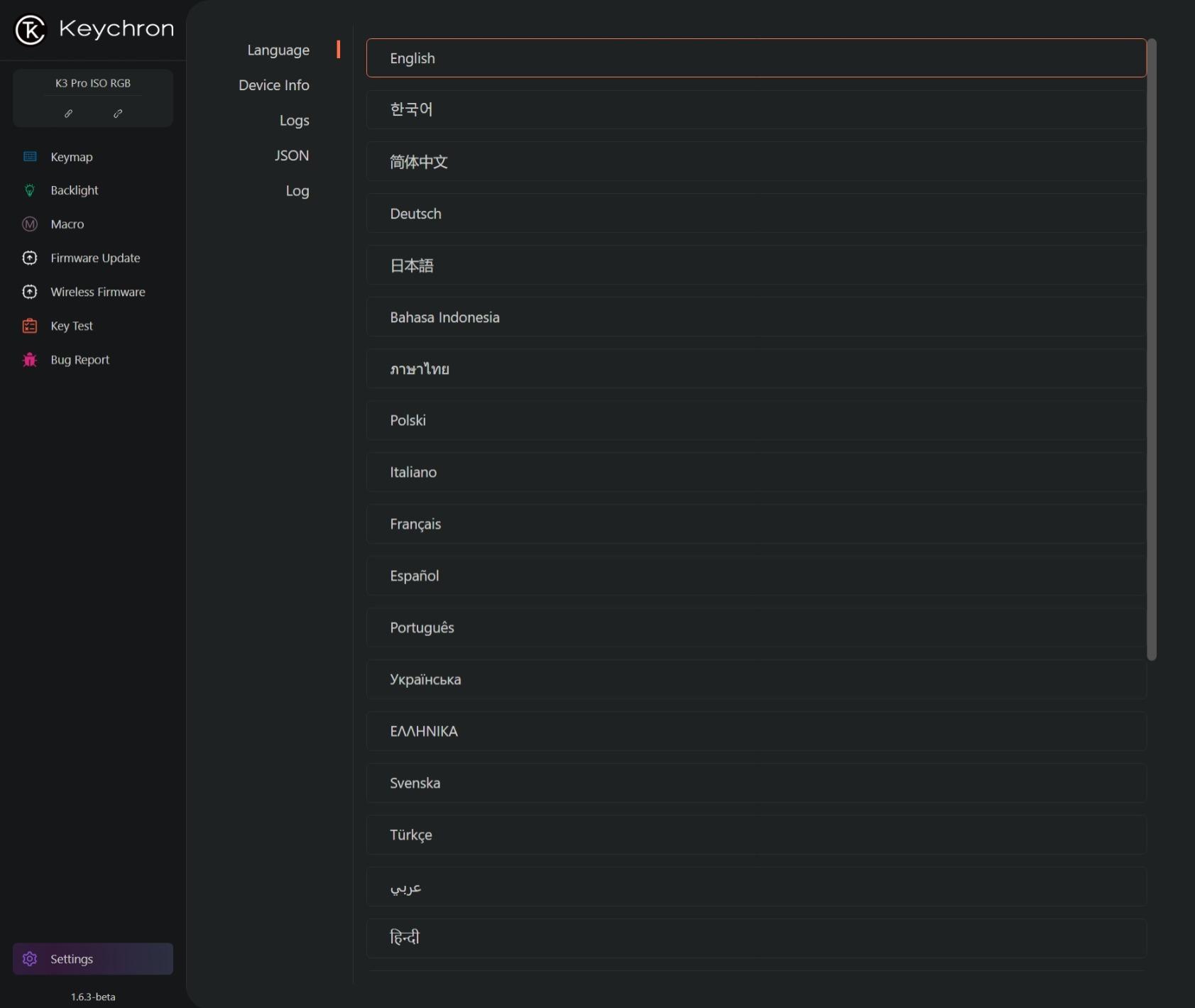
Task: Click the language list vertical scrollbar
Action: (x=1152, y=349)
